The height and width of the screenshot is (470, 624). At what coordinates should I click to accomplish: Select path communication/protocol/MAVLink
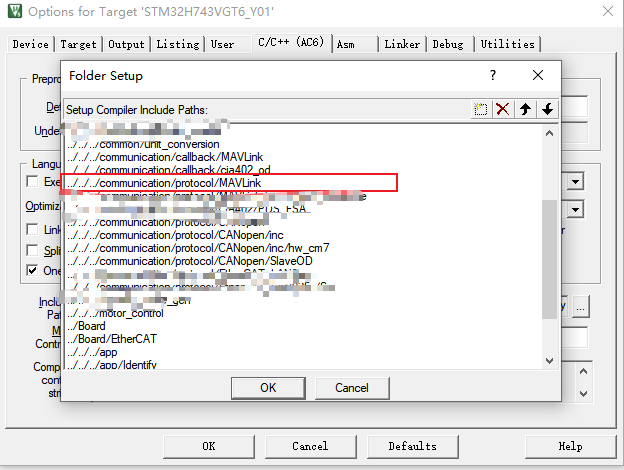164,183
